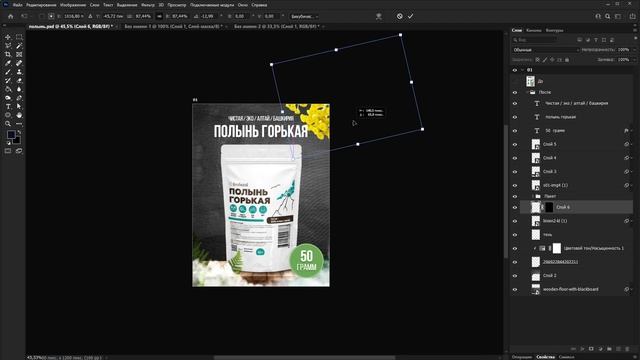Screen dimensions: 640x360
Task: Hide the wooden-floor-with-blackboard layer
Action: pos(515,289)
